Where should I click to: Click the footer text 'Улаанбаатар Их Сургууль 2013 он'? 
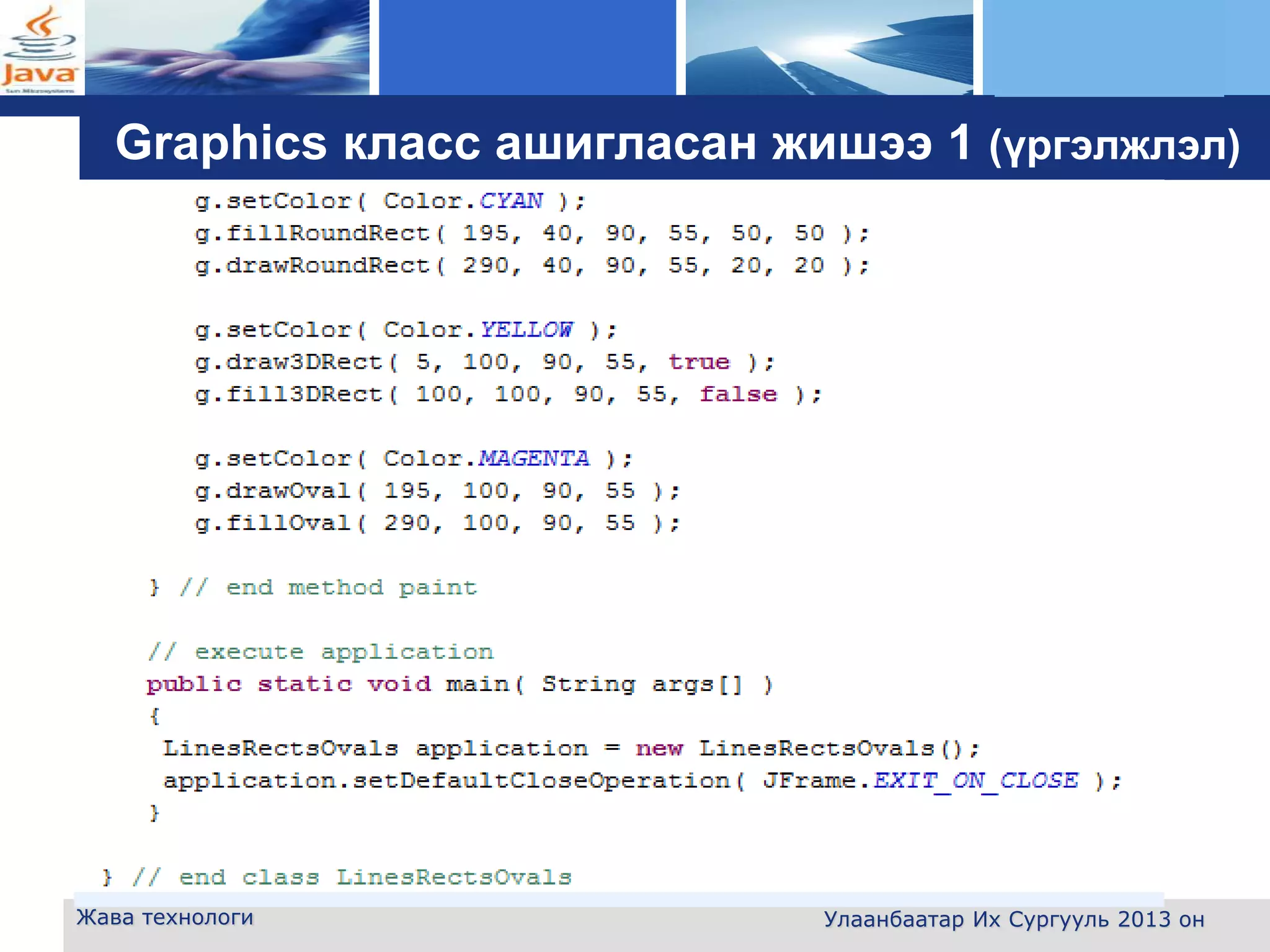1014,920
